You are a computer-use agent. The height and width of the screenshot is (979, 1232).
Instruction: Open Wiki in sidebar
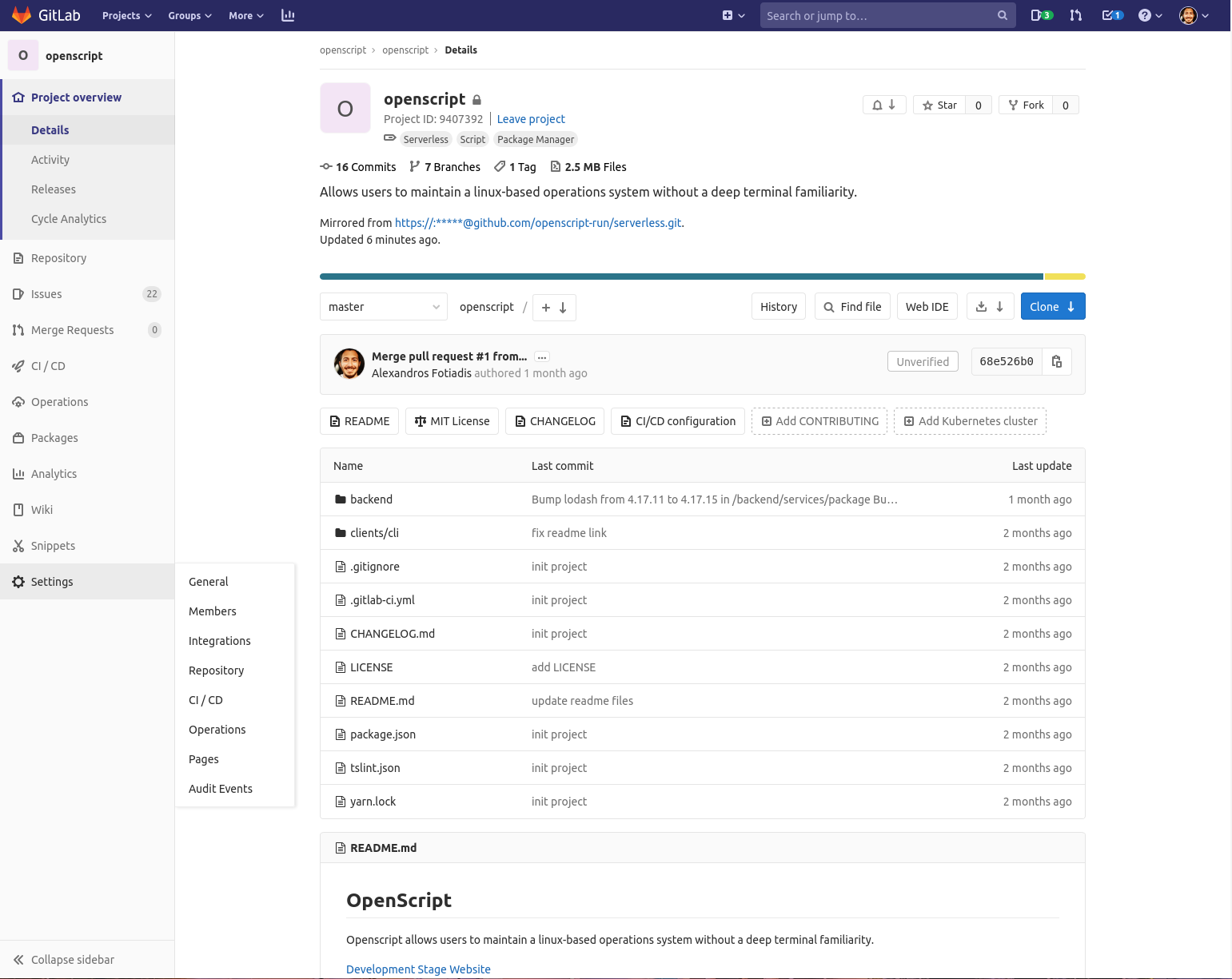[x=87, y=510]
